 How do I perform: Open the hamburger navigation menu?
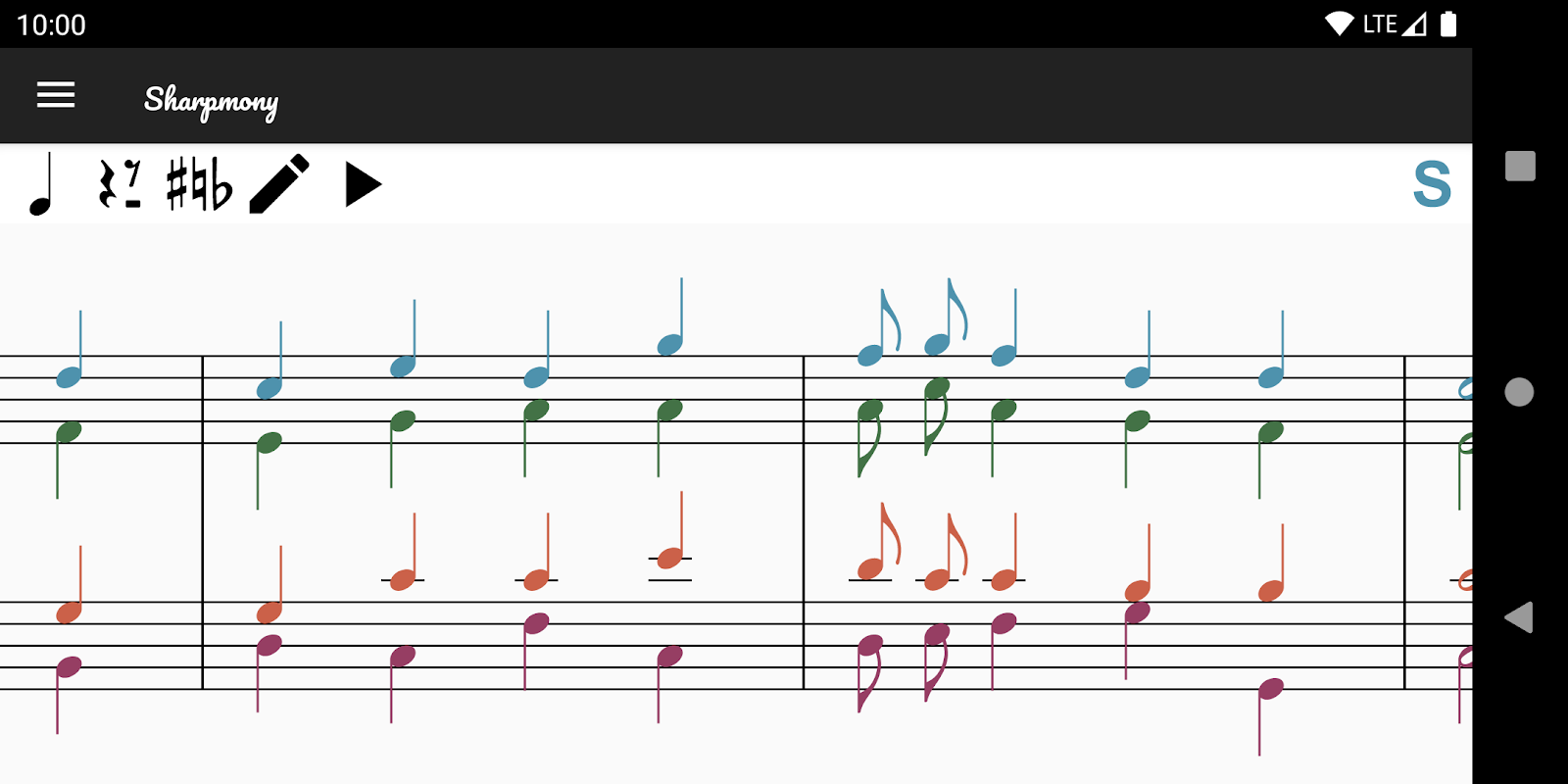click(x=56, y=95)
